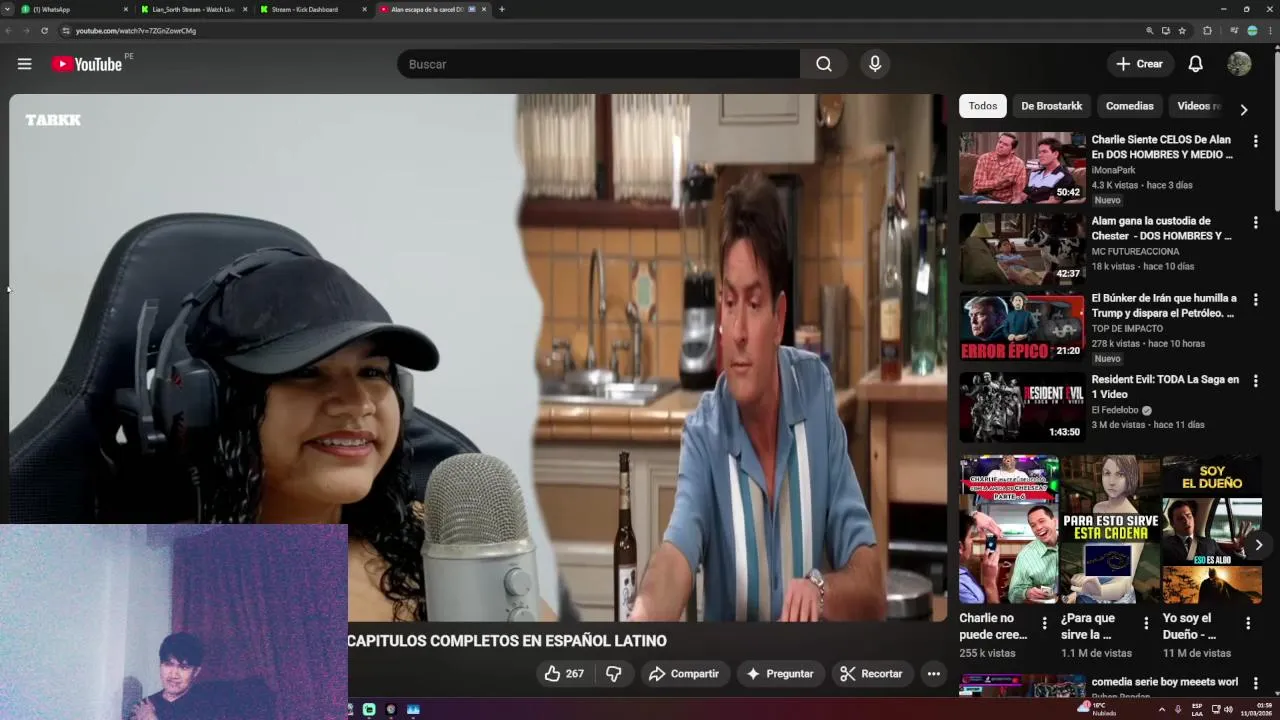Select the De Brostarkk filter chip
The image size is (1280, 720).
[x=1051, y=106]
